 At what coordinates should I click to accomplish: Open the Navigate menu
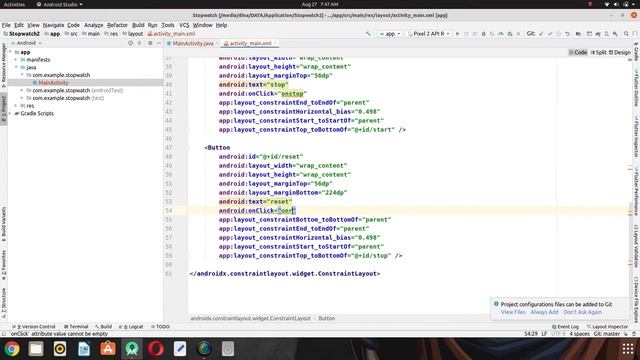pos(53,25)
